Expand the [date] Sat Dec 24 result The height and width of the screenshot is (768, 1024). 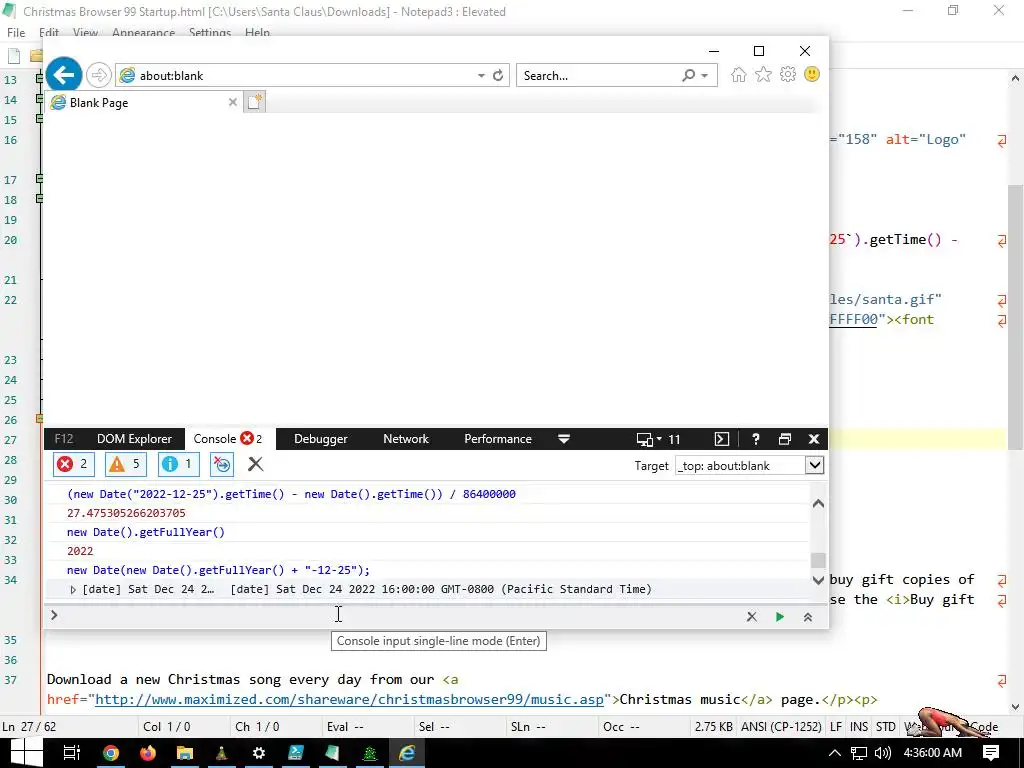pyautogui.click(x=72, y=590)
